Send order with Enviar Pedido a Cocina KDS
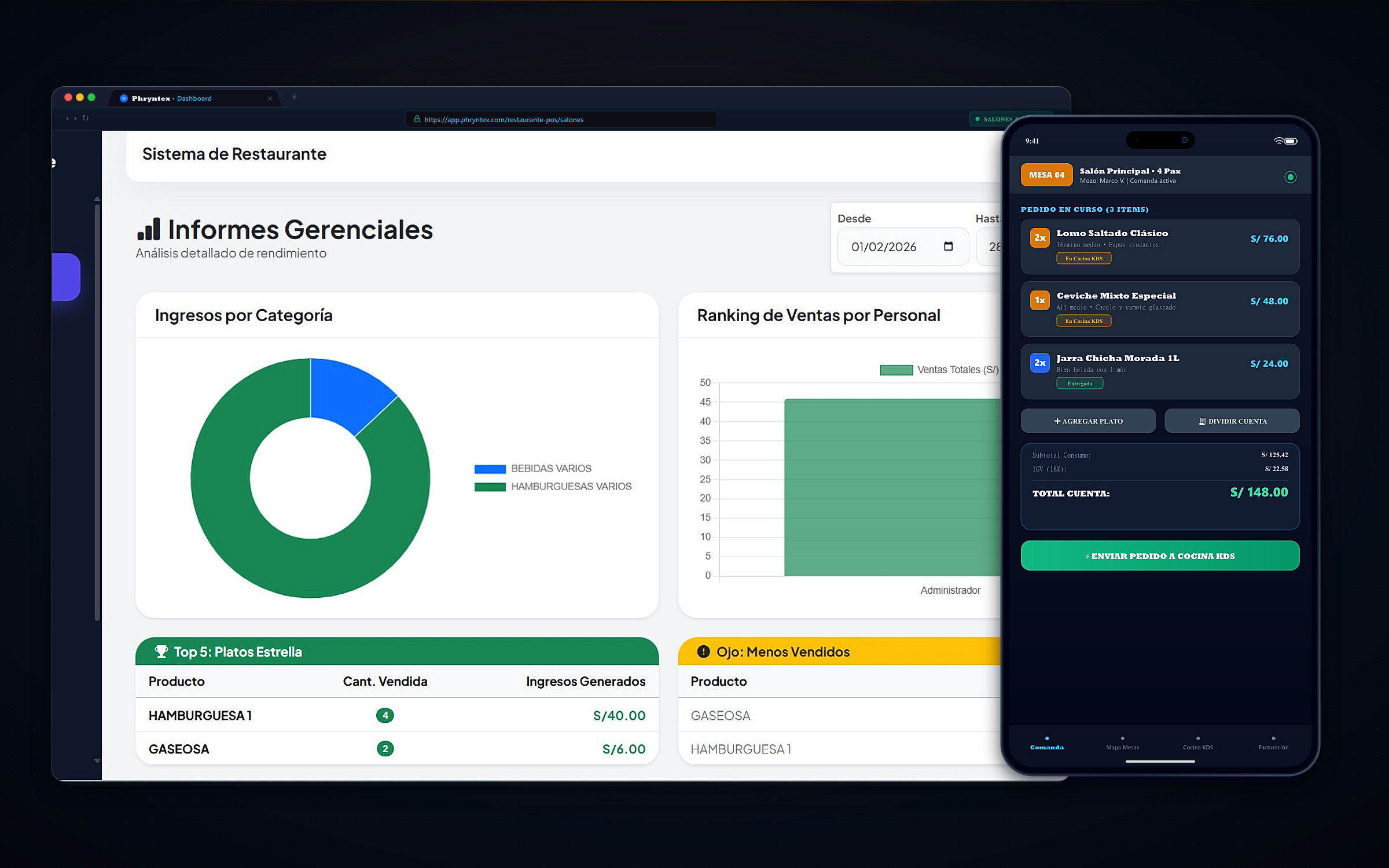The image size is (1389, 868). click(1160, 556)
